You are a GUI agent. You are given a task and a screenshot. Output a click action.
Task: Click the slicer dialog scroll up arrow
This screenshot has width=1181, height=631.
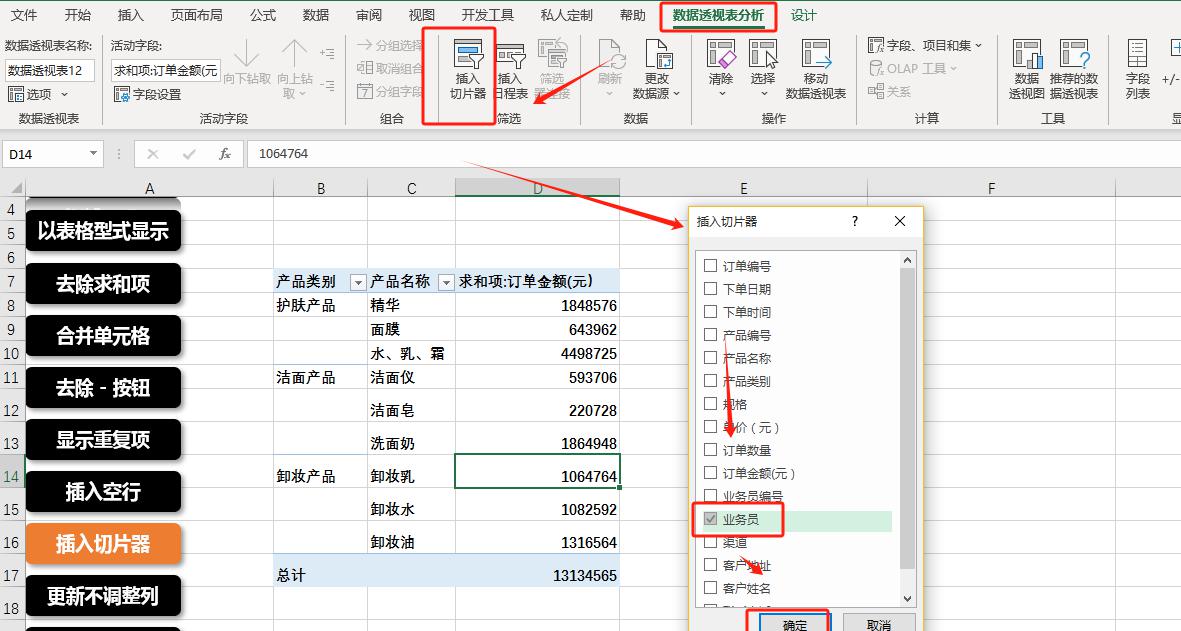click(908, 260)
